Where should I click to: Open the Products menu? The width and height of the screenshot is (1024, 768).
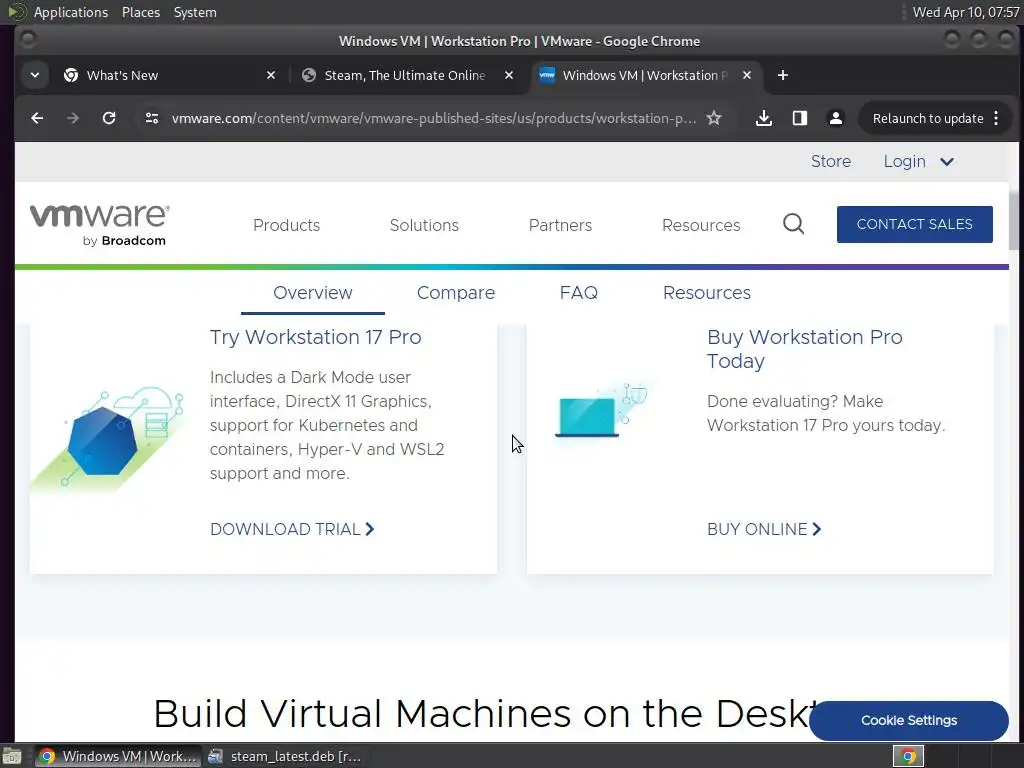(286, 225)
